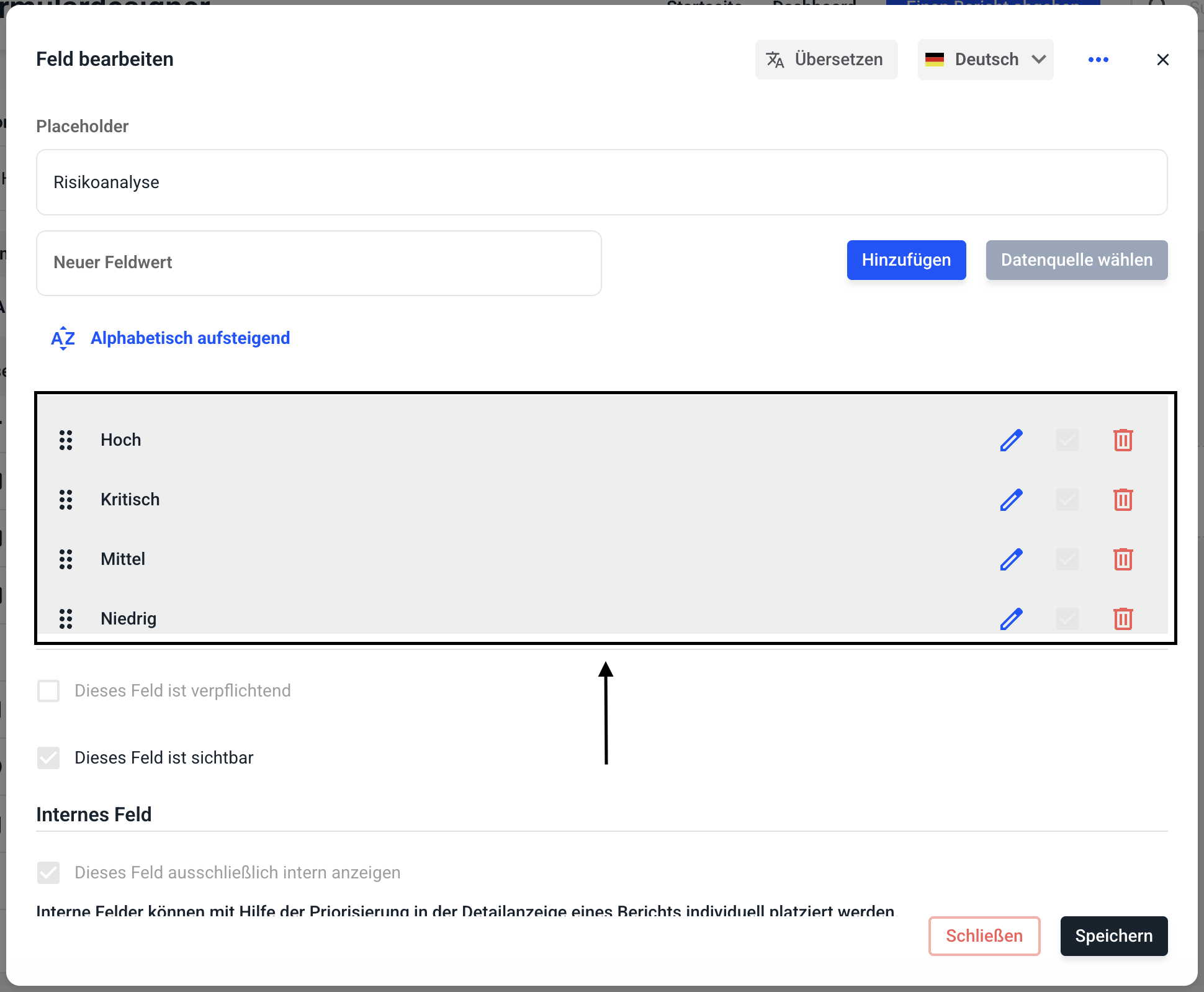Click the pencil edit icon for Hoch

pos(1011,440)
